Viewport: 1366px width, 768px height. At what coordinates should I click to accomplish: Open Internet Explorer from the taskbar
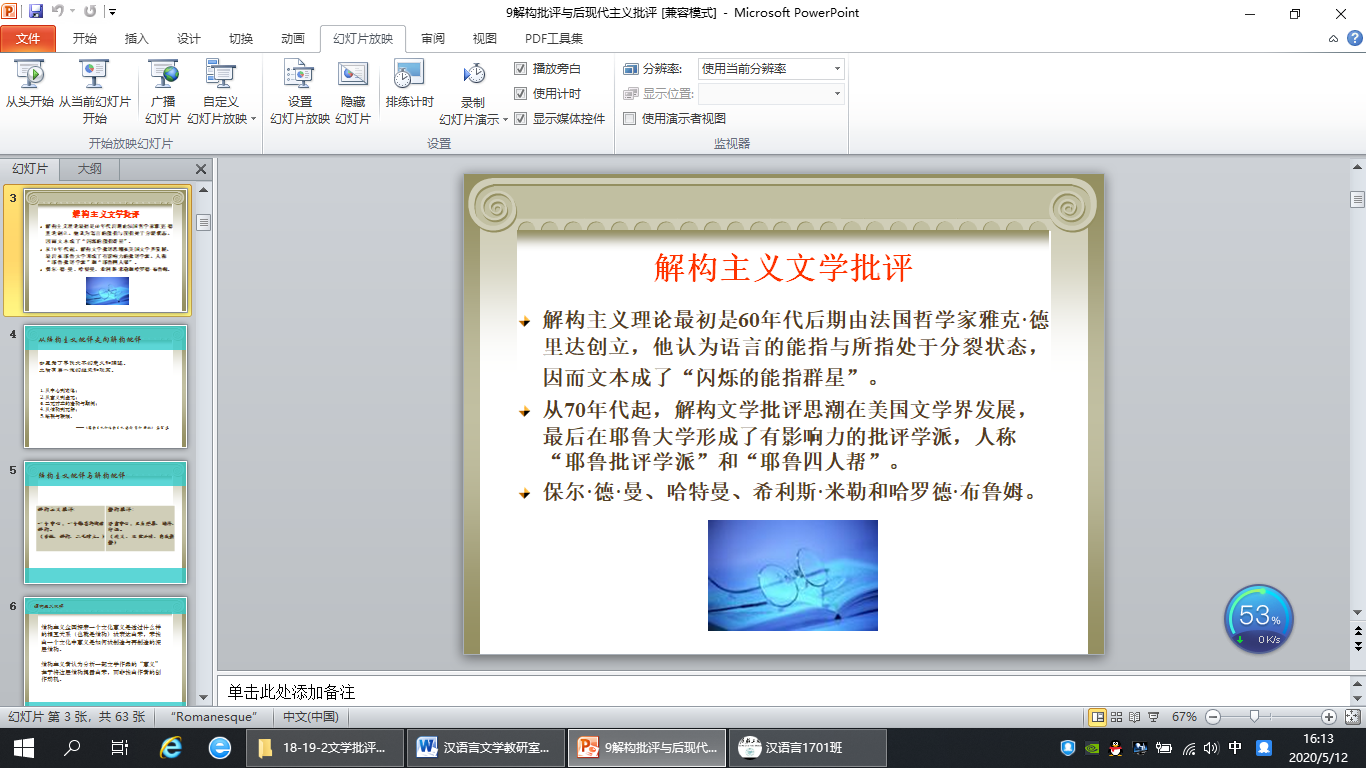click(172, 748)
